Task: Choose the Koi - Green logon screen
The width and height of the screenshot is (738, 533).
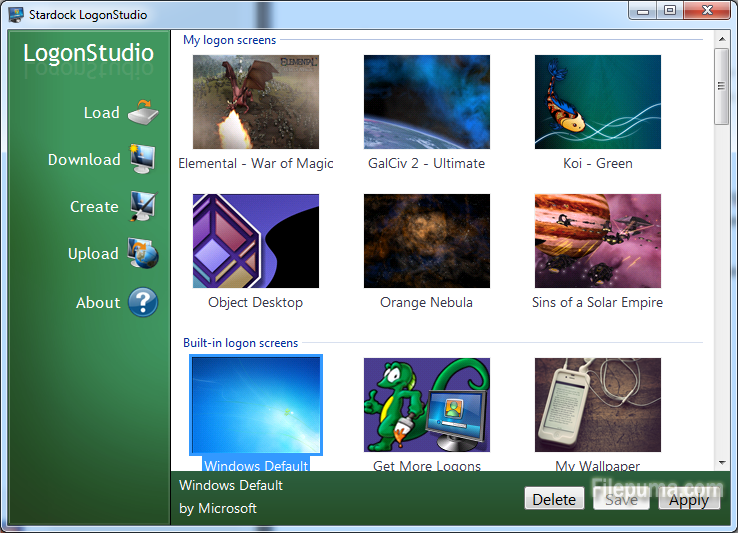Action: pyautogui.click(x=597, y=102)
